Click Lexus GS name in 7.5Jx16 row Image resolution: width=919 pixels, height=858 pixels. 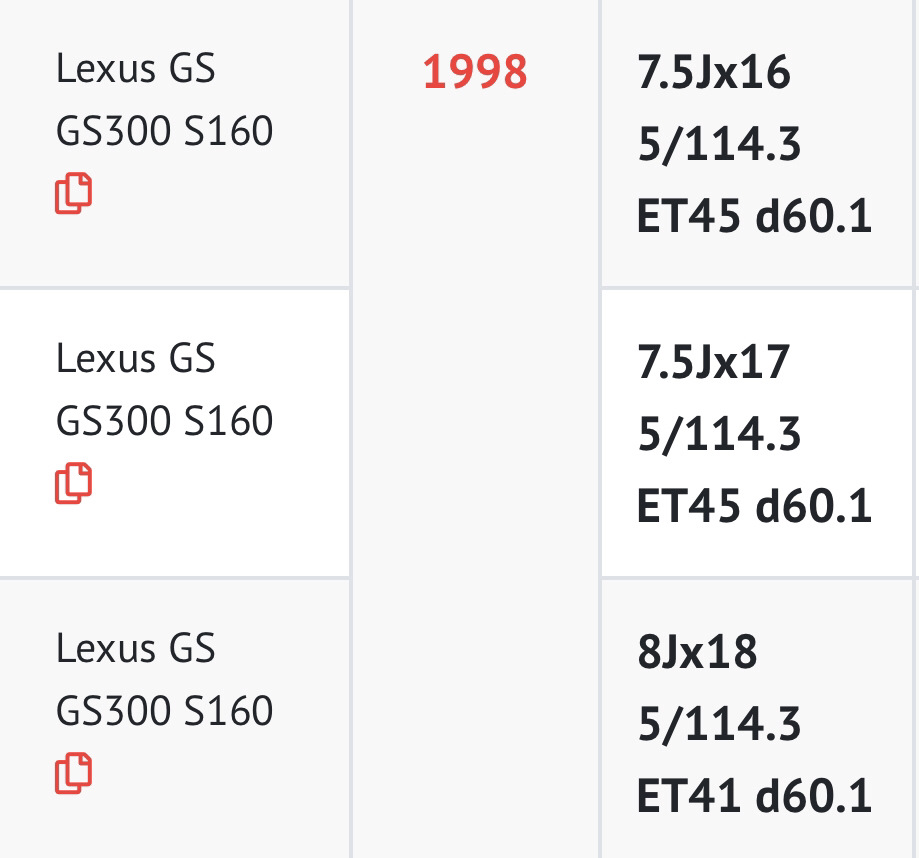click(136, 69)
